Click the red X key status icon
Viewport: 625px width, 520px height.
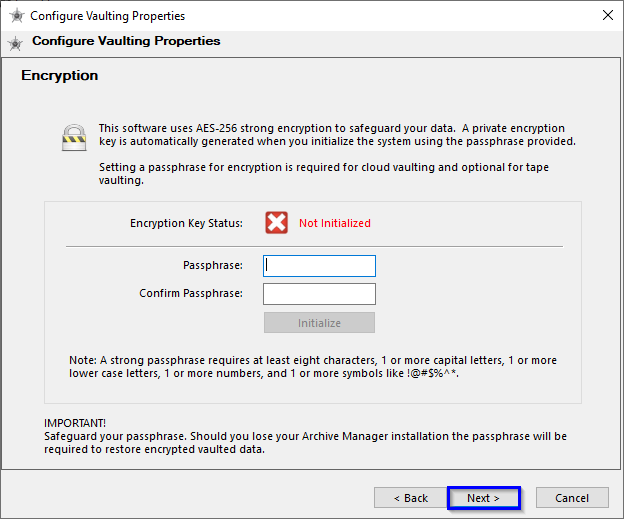pyautogui.click(x=276, y=222)
